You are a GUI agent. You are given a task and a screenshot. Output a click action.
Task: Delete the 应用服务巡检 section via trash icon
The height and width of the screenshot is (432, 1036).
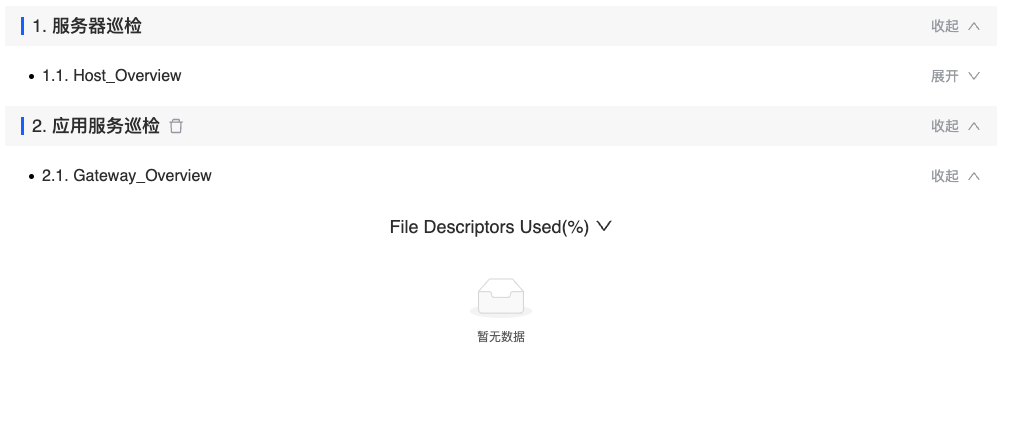point(176,126)
